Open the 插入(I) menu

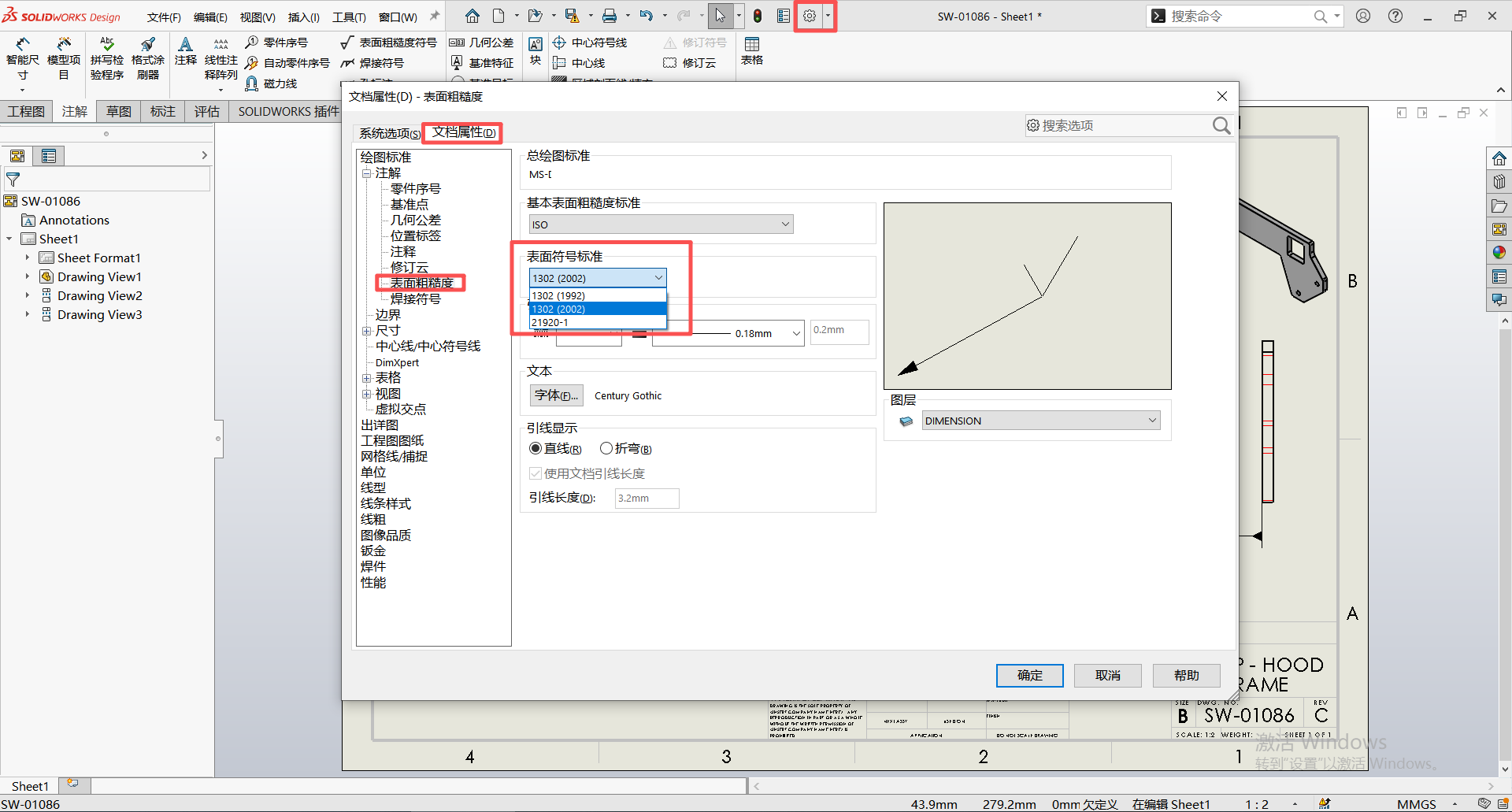303,17
